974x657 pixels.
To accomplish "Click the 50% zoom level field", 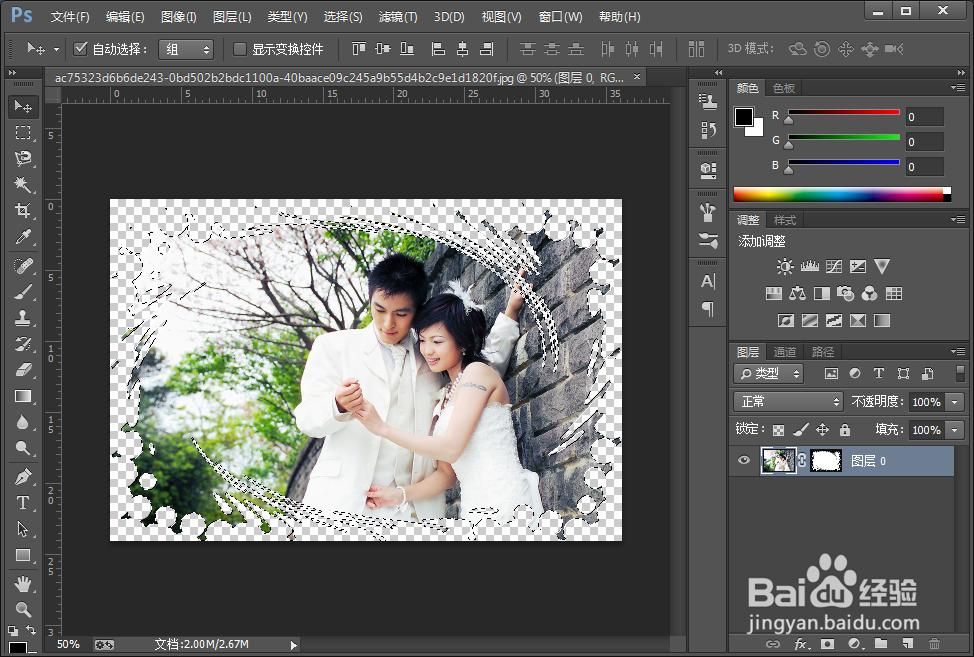I will (68, 645).
